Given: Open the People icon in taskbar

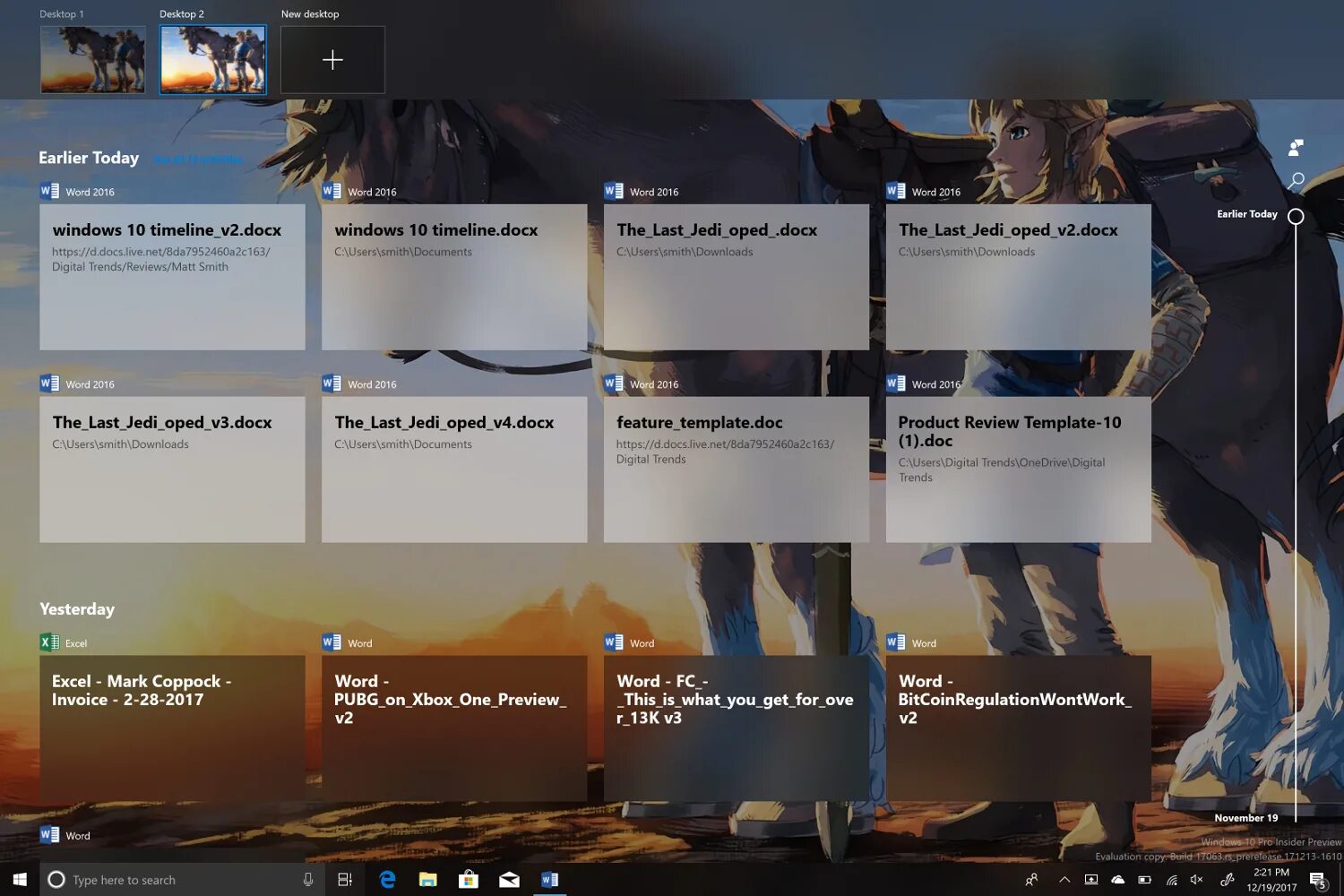Looking at the screenshot, I should coord(1032,880).
